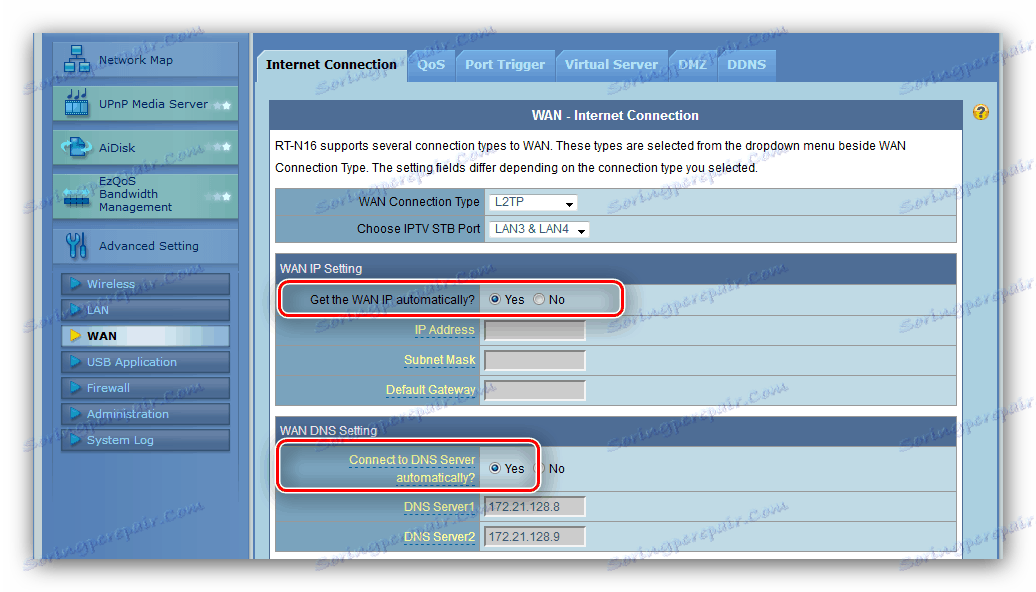1036x592 pixels.
Task: Click the Subnet Mask input field
Action: 535,360
